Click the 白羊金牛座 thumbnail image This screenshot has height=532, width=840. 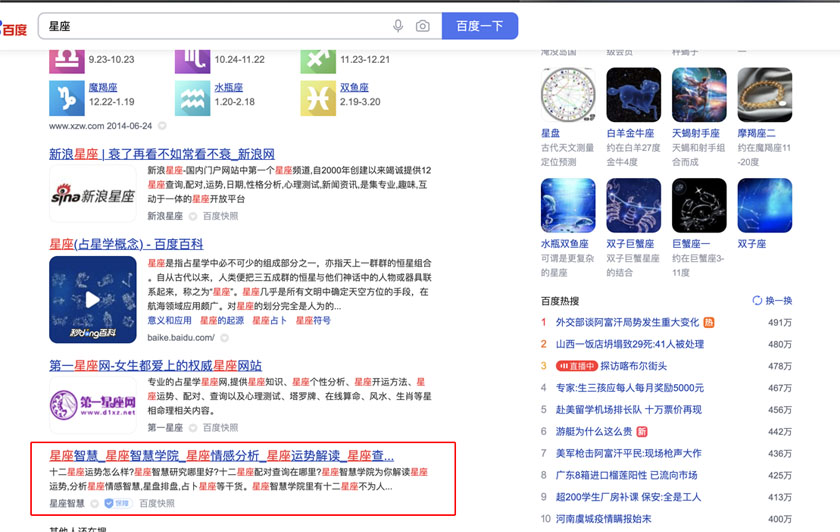[x=633, y=95]
